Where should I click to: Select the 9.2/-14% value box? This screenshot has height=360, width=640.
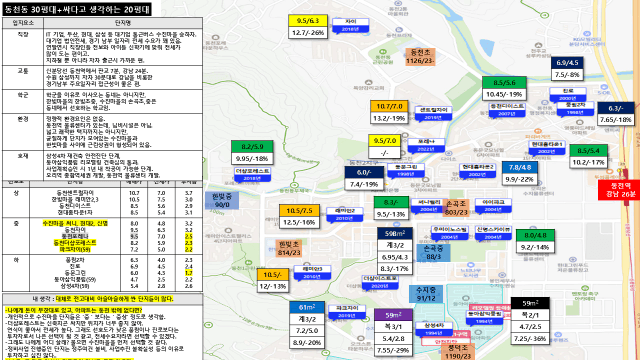536,247
